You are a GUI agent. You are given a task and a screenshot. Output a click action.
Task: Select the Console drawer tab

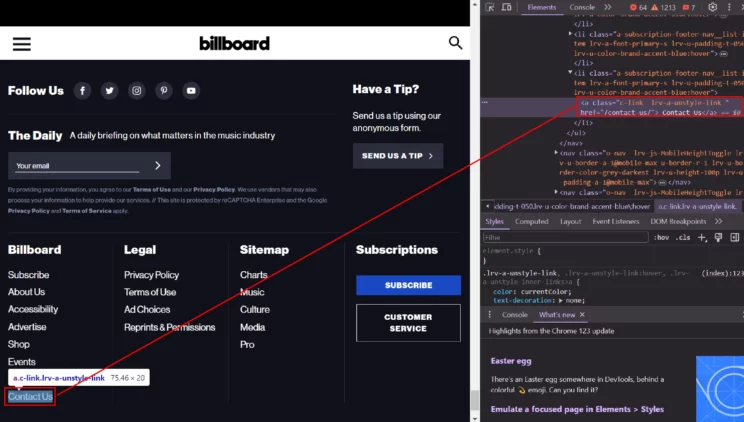point(515,315)
